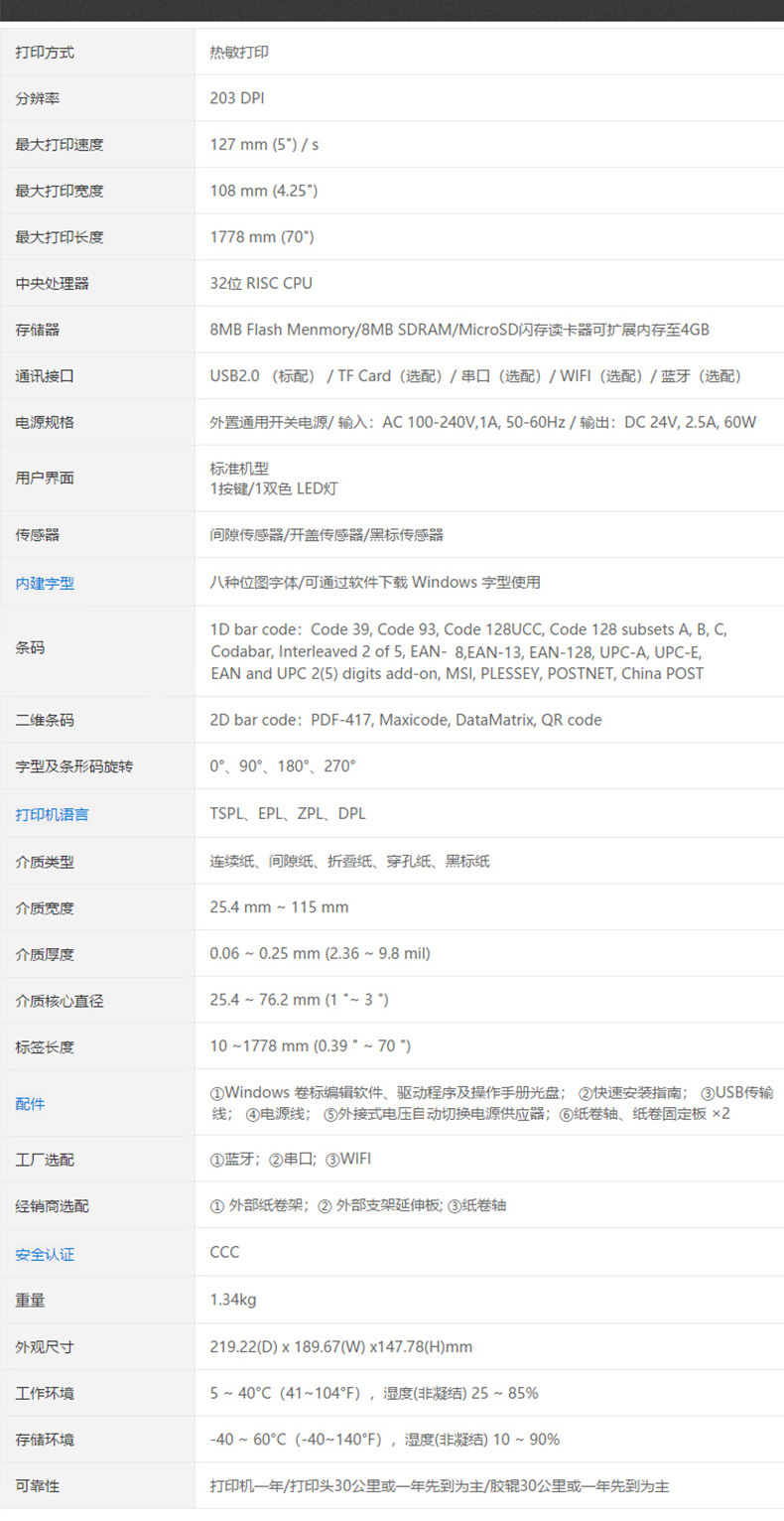This screenshot has height=1521, width=784.
Task: Select the 最大打印宽度 label
Action: [60, 192]
